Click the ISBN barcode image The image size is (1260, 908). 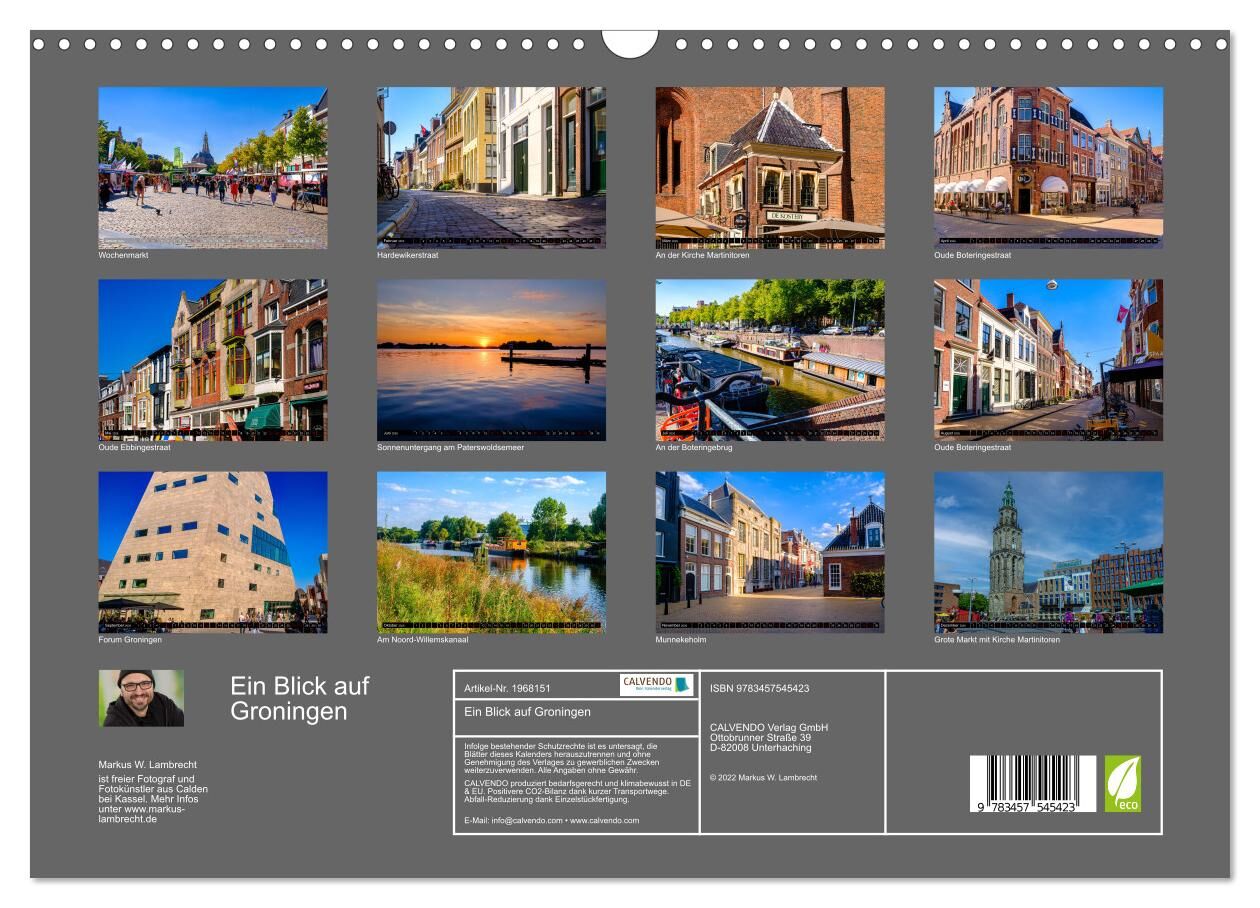click(1032, 783)
